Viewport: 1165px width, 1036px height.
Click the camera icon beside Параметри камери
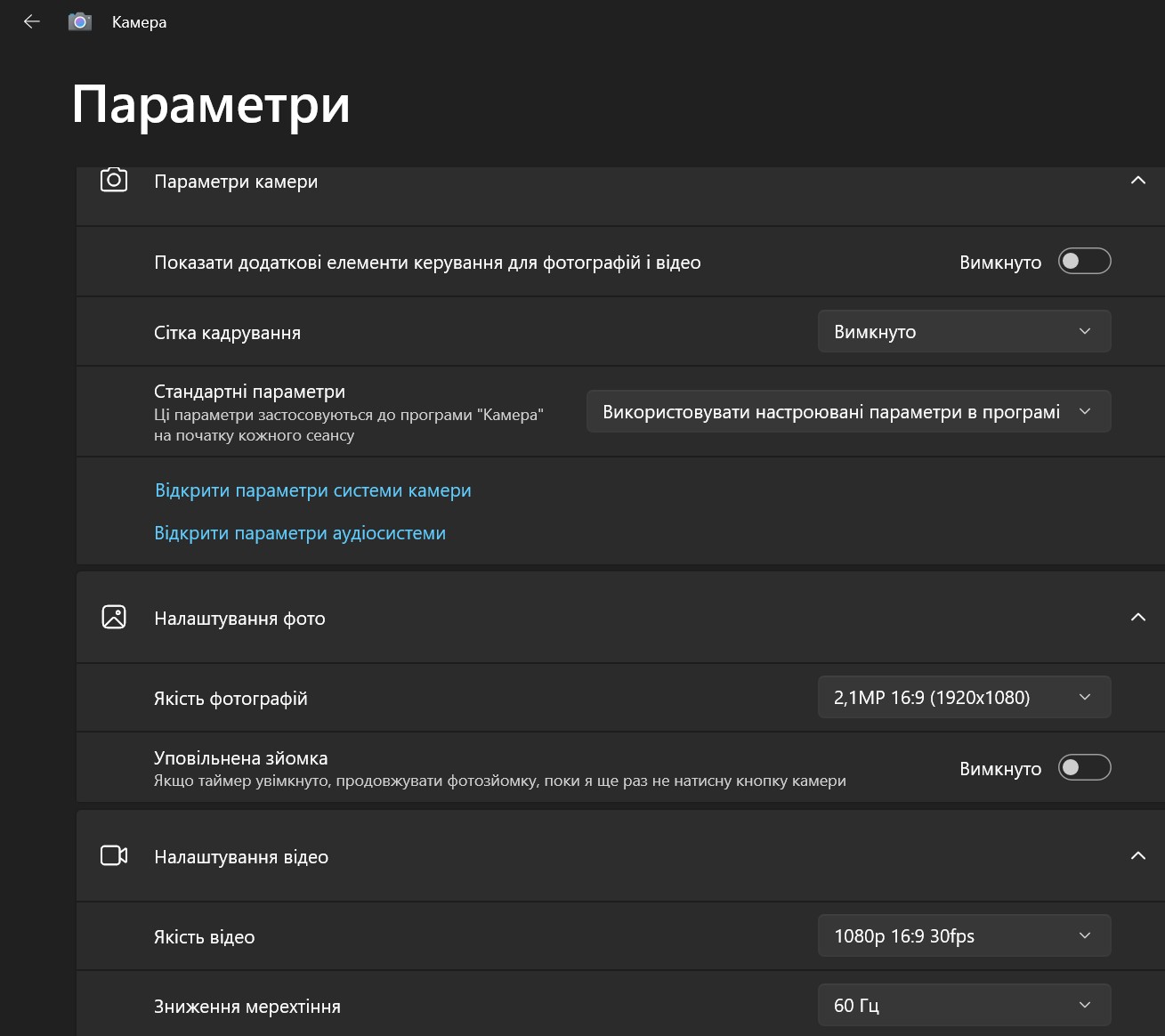click(114, 181)
